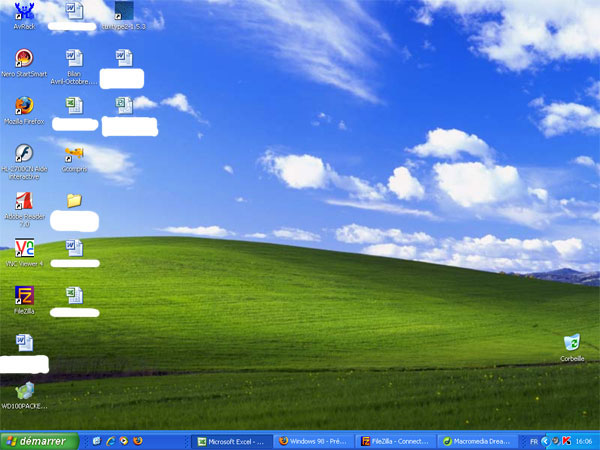Launch Internet Explorer from quick launch
The width and height of the screenshot is (600, 450).
pyautogui.click(x=110, y=441)
